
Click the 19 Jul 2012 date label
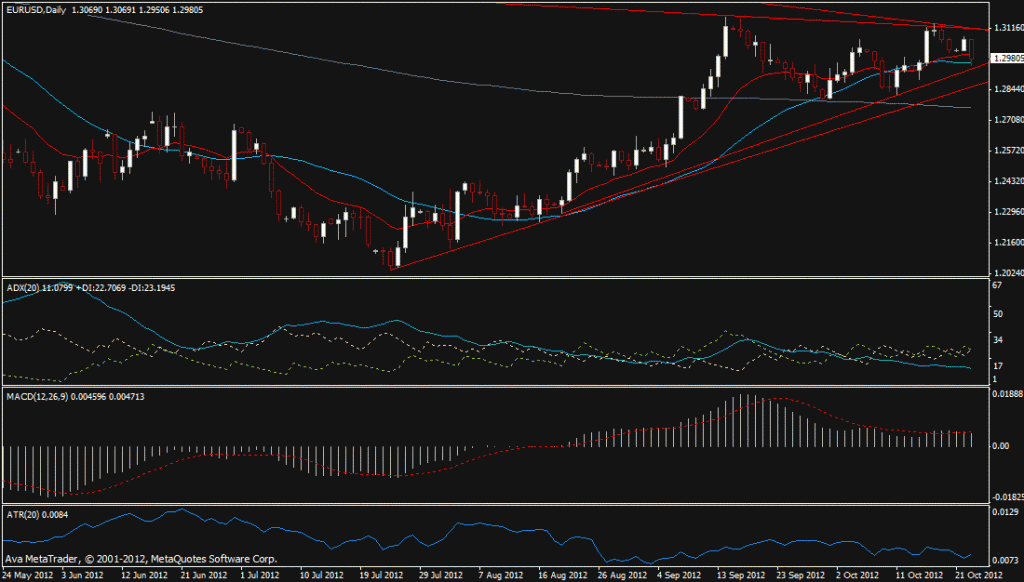click(381, 576)
